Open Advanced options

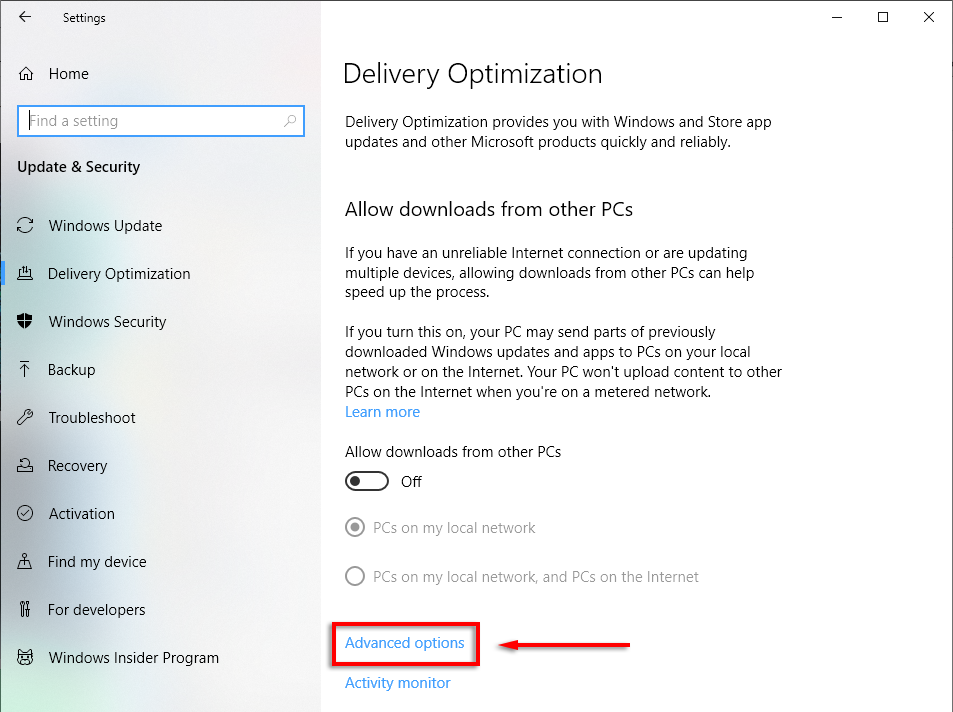(x=405, y=643)
